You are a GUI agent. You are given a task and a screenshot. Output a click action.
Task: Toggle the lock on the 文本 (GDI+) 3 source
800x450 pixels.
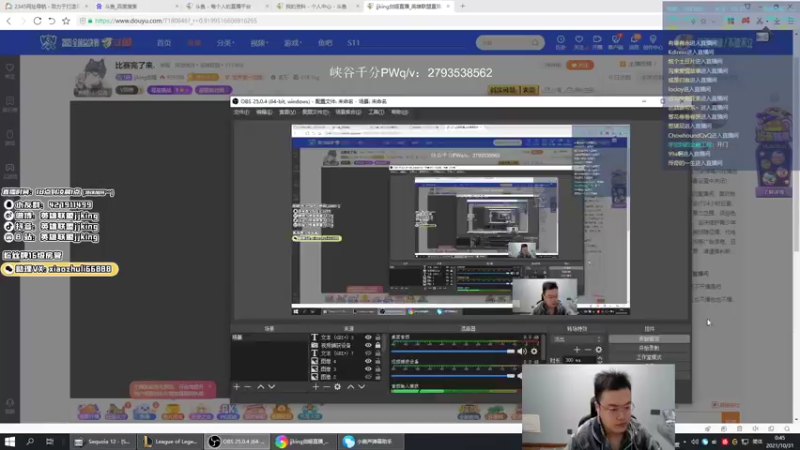pyautogui.click(x=378, y=337)
